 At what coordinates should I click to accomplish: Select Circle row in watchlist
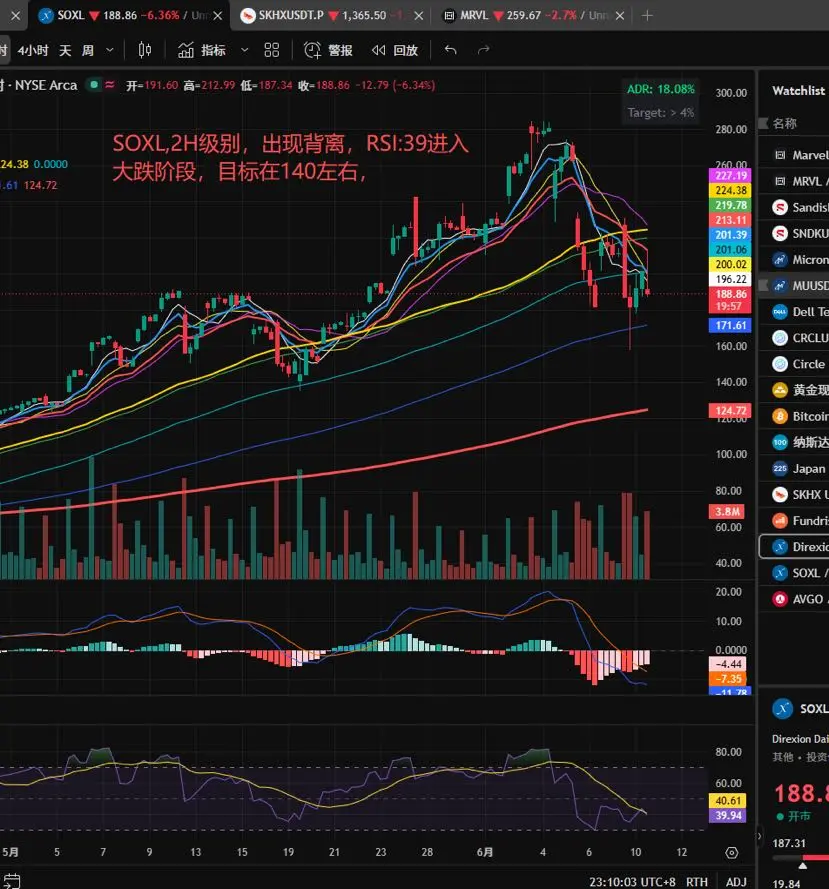794,364
